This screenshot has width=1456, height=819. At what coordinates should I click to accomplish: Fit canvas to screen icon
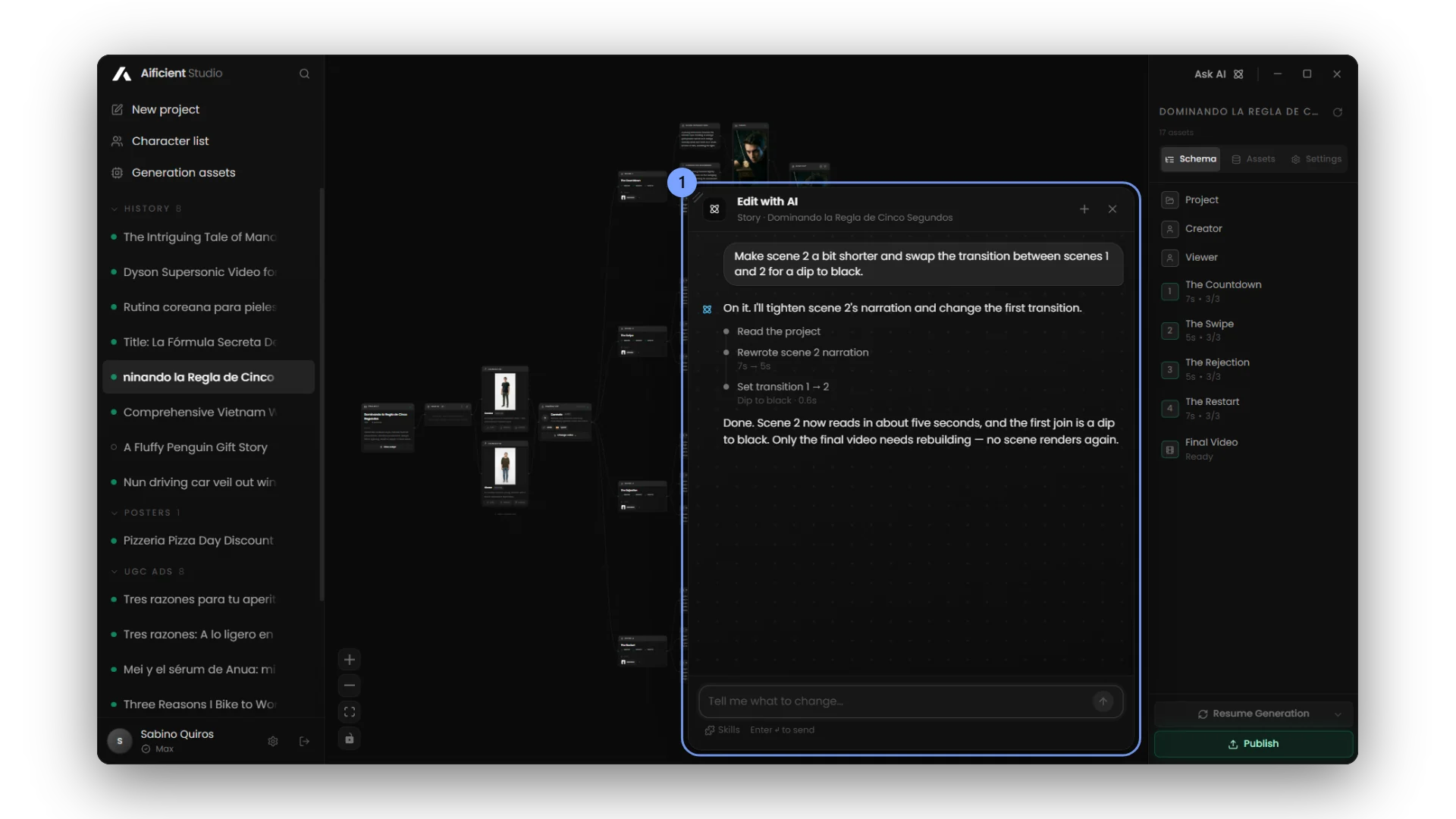[350, 712]
